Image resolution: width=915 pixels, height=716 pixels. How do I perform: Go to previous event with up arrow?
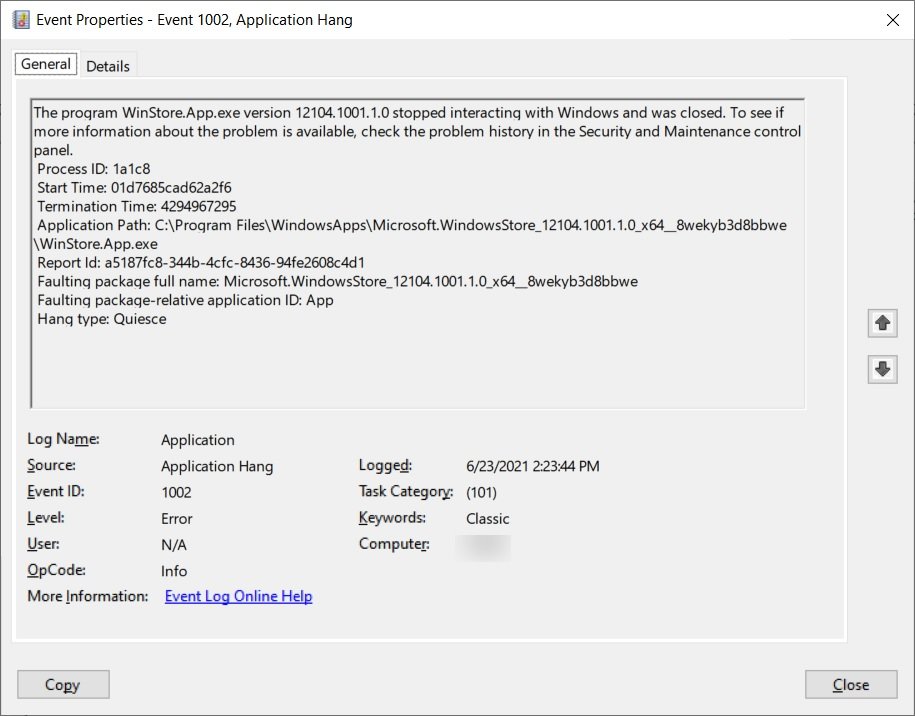coord(882,323)
